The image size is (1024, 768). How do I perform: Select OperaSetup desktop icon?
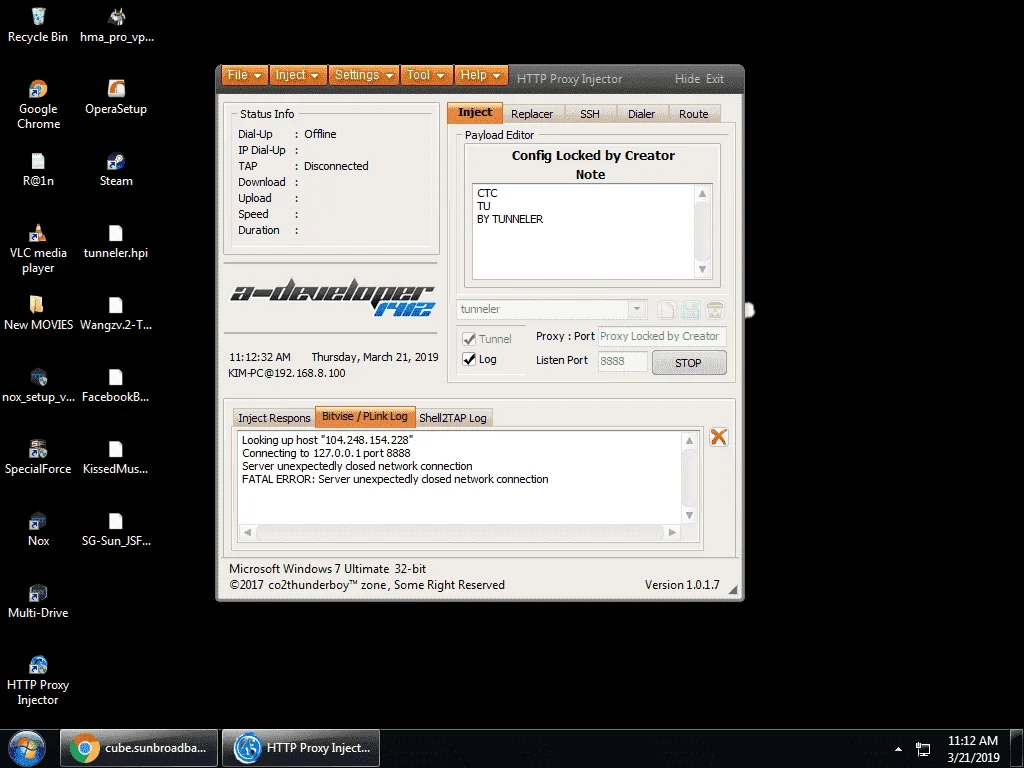click(x=116, y=97)
